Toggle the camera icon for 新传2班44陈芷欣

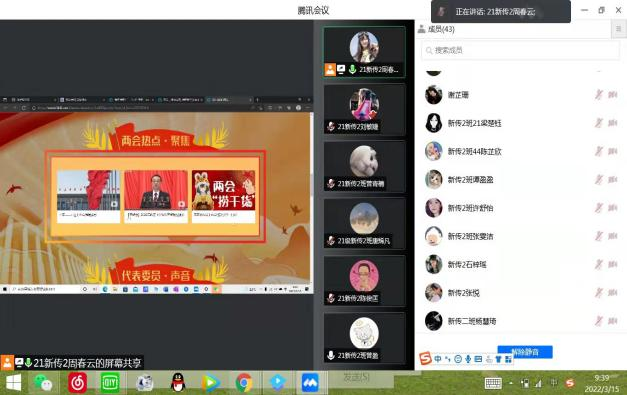pos(613,151)
